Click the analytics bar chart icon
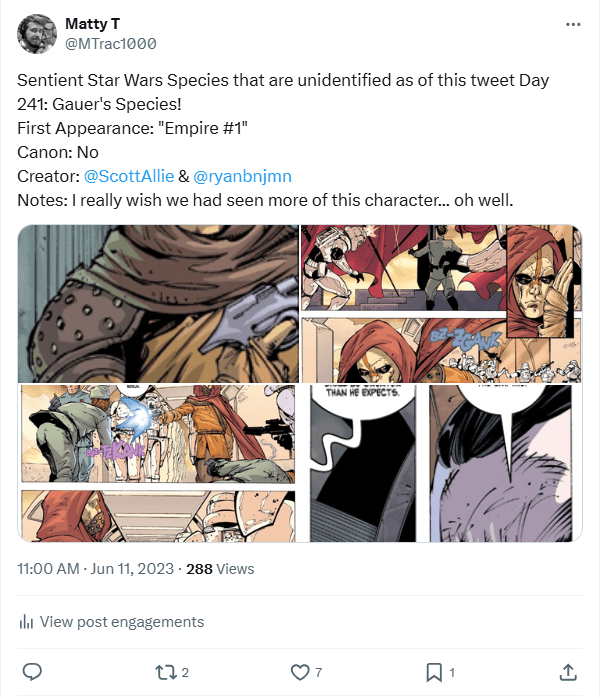 coord(26,622)
